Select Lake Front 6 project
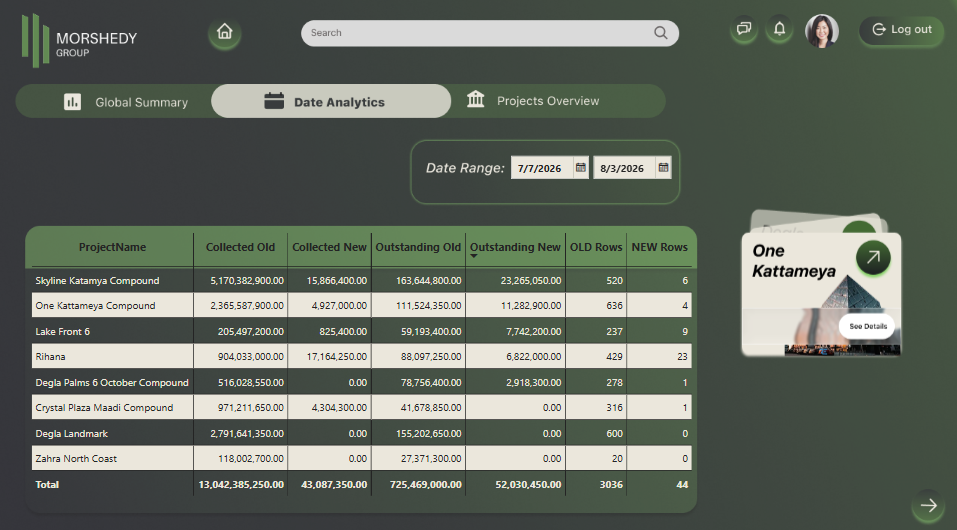The height and width of the screenshot is (530, 957). point(62,332)
